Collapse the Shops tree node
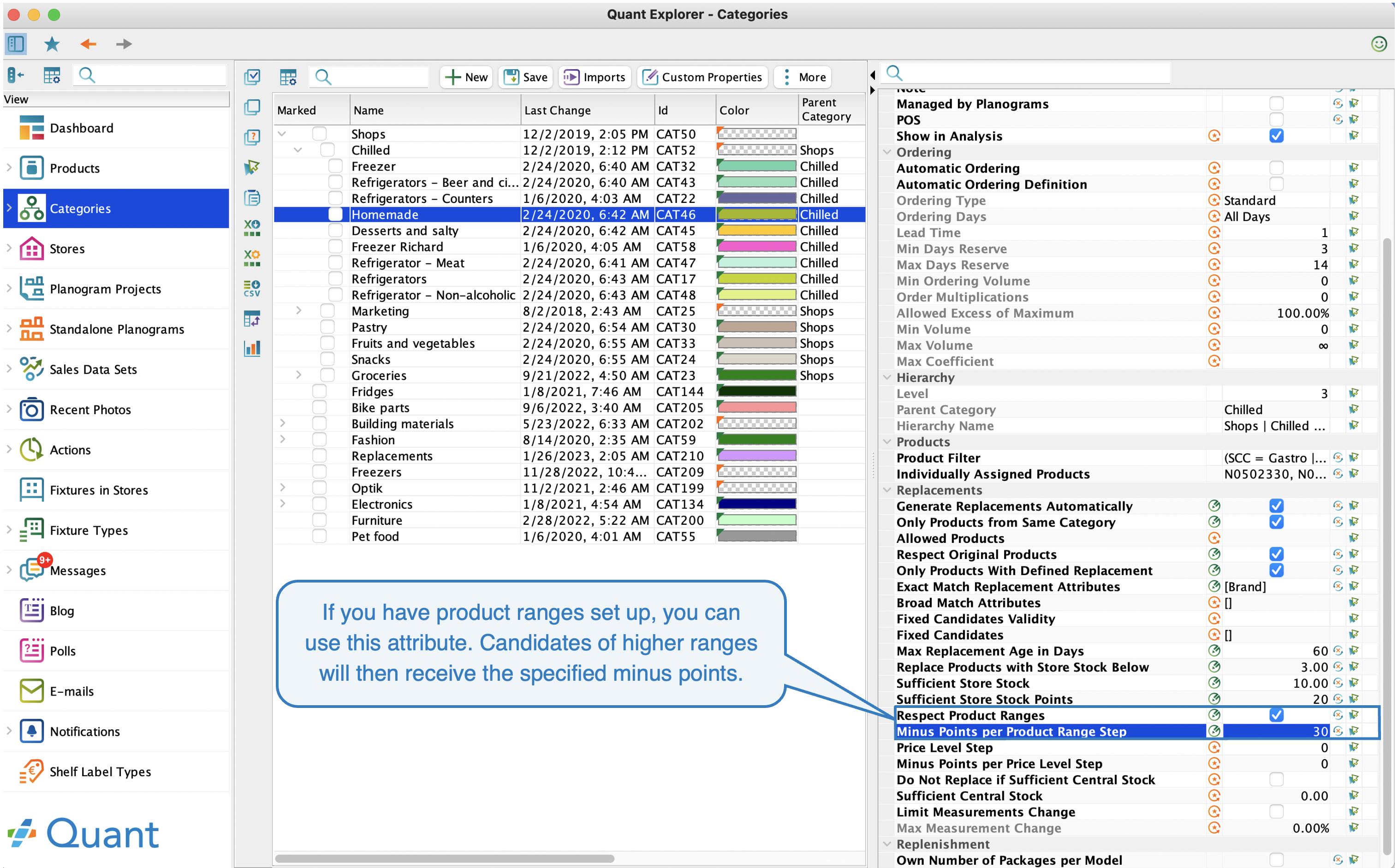Screen dimensions: 1398x868 [282, 134]
